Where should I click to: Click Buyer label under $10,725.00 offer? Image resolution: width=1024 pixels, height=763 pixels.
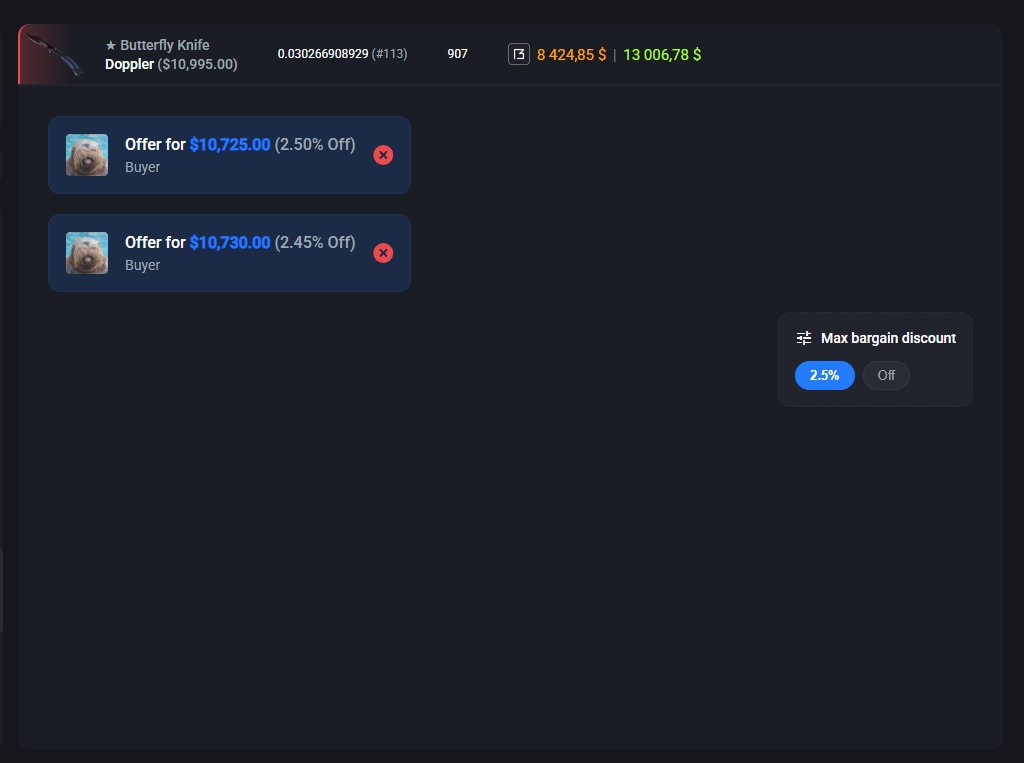pos(142,167)
